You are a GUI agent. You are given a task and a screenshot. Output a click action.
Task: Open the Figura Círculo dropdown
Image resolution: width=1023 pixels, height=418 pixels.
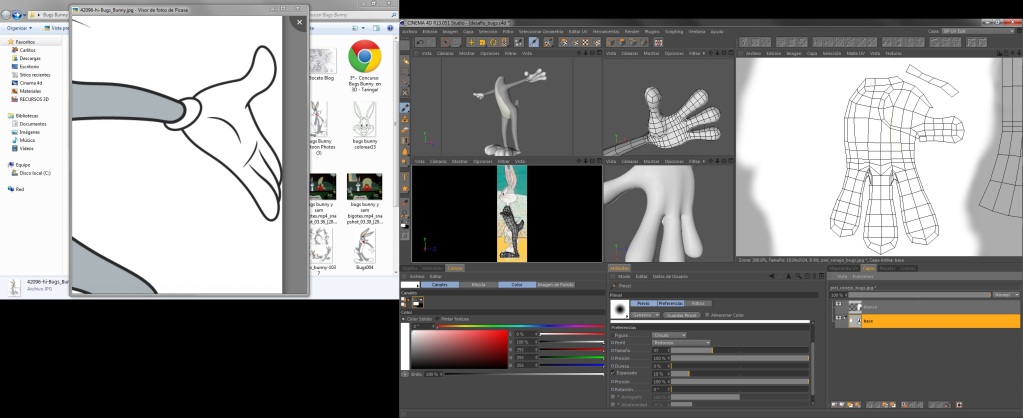669,335
